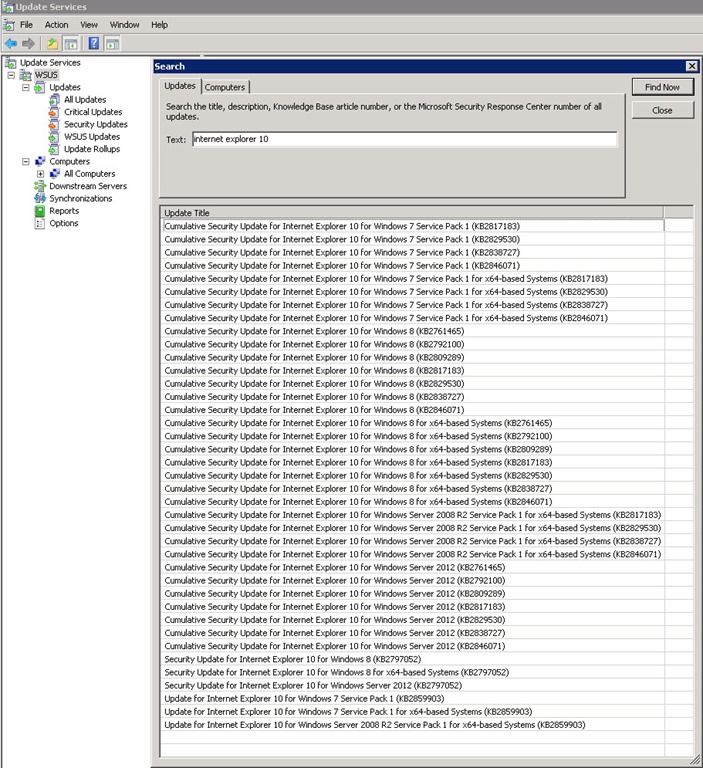Click the Computers node icon
The height and width of the screenshot is (768, 703).
point(40,161)
